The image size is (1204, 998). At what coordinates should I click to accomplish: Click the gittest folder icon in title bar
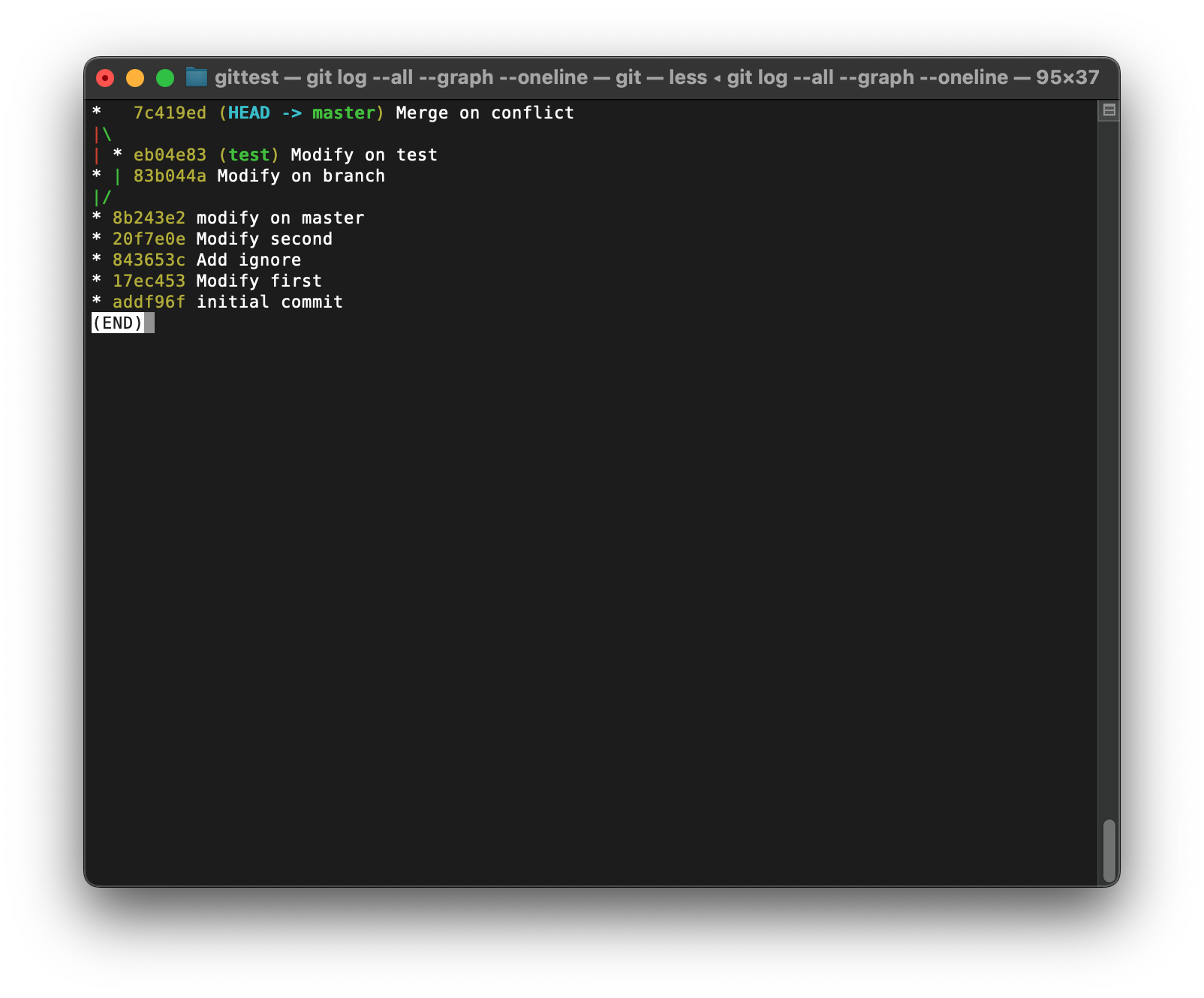[197, 77]
